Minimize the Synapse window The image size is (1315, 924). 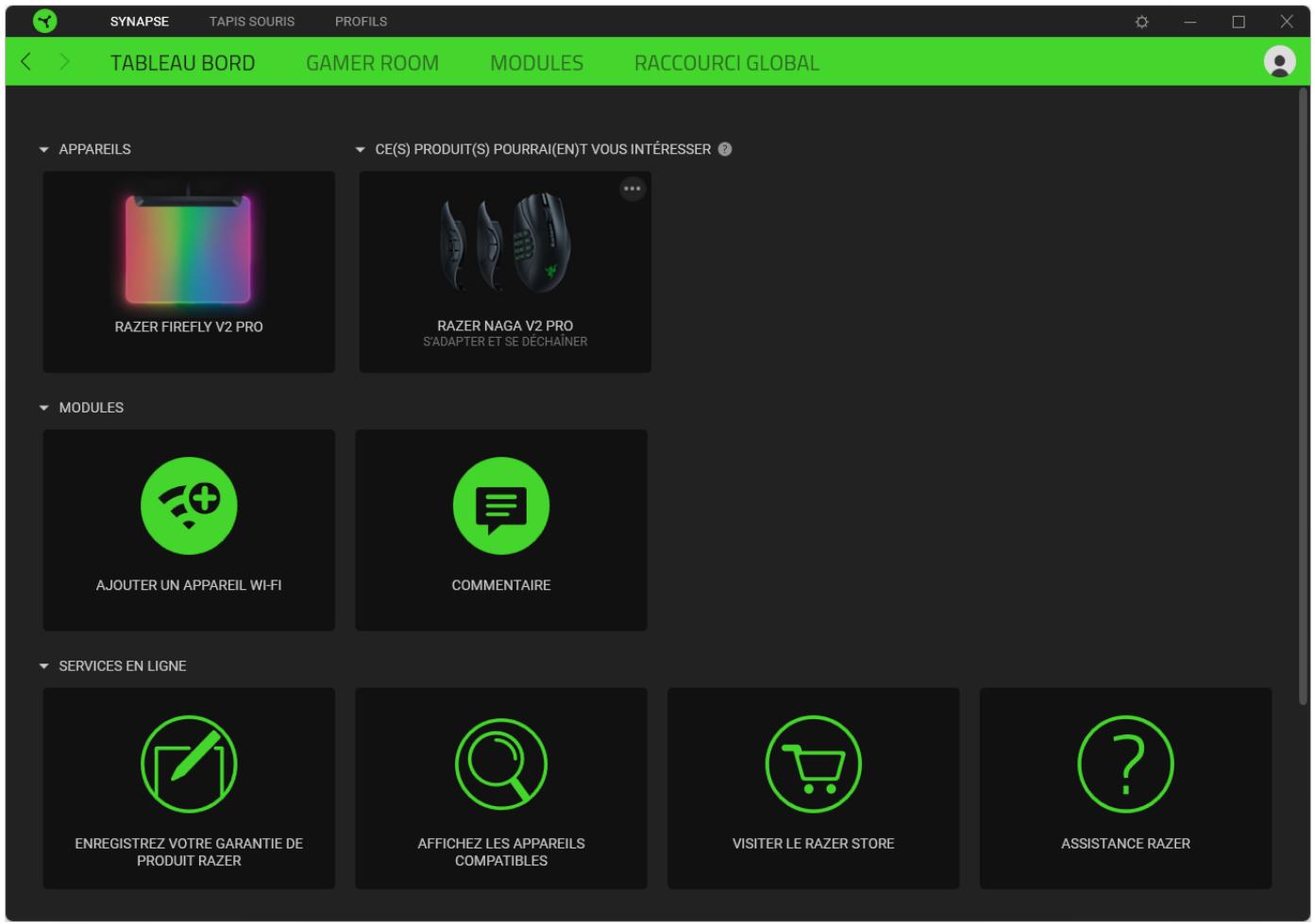click(1190, 22)
